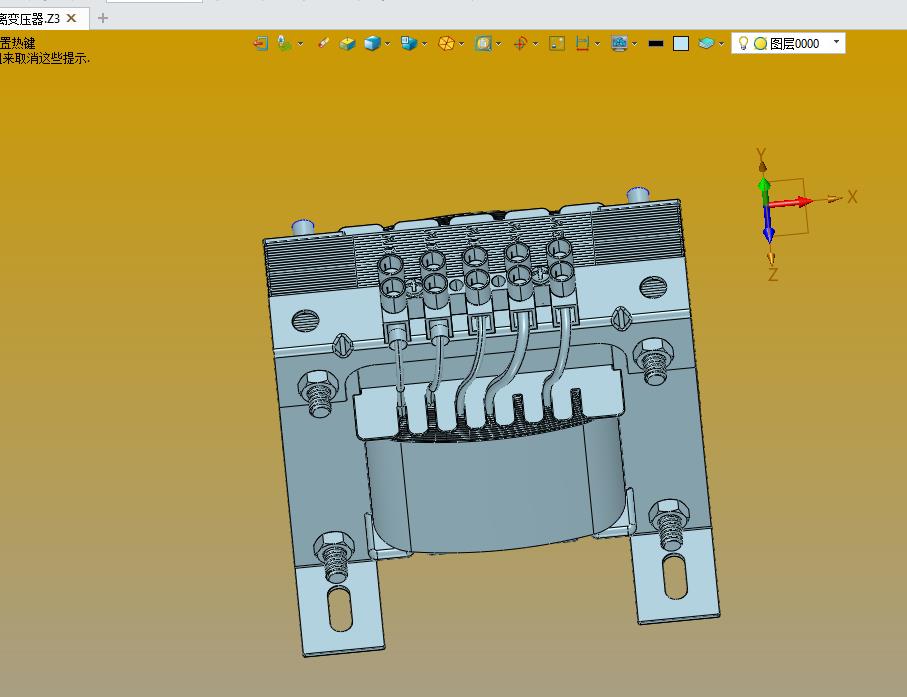Click the blue cube view icon
The width and height of the screenshot is (907, 697).
coord(372,43)
